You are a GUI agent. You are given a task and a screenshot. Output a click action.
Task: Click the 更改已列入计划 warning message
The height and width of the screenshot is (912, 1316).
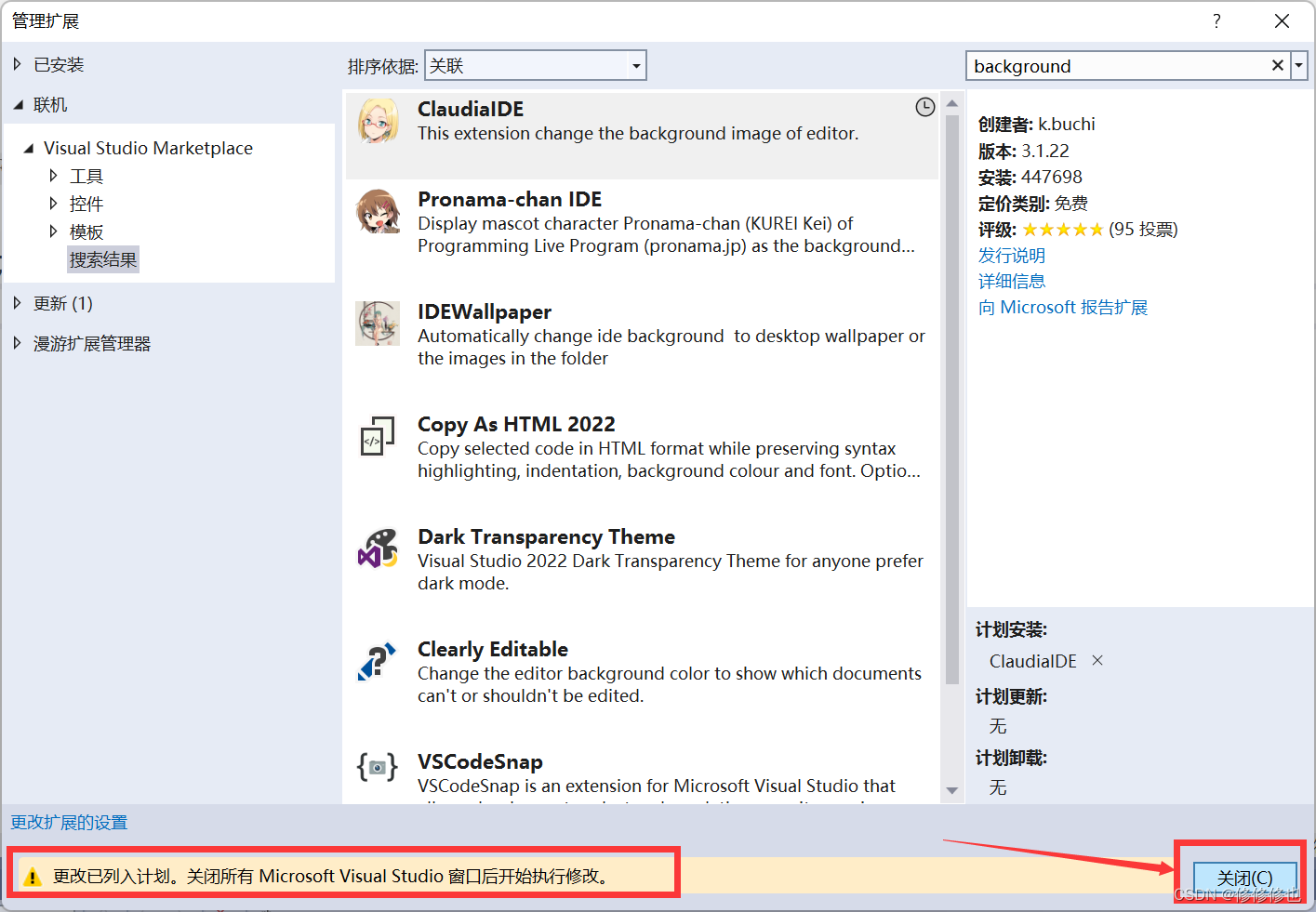pyautogui.click(x=331, y=876)
